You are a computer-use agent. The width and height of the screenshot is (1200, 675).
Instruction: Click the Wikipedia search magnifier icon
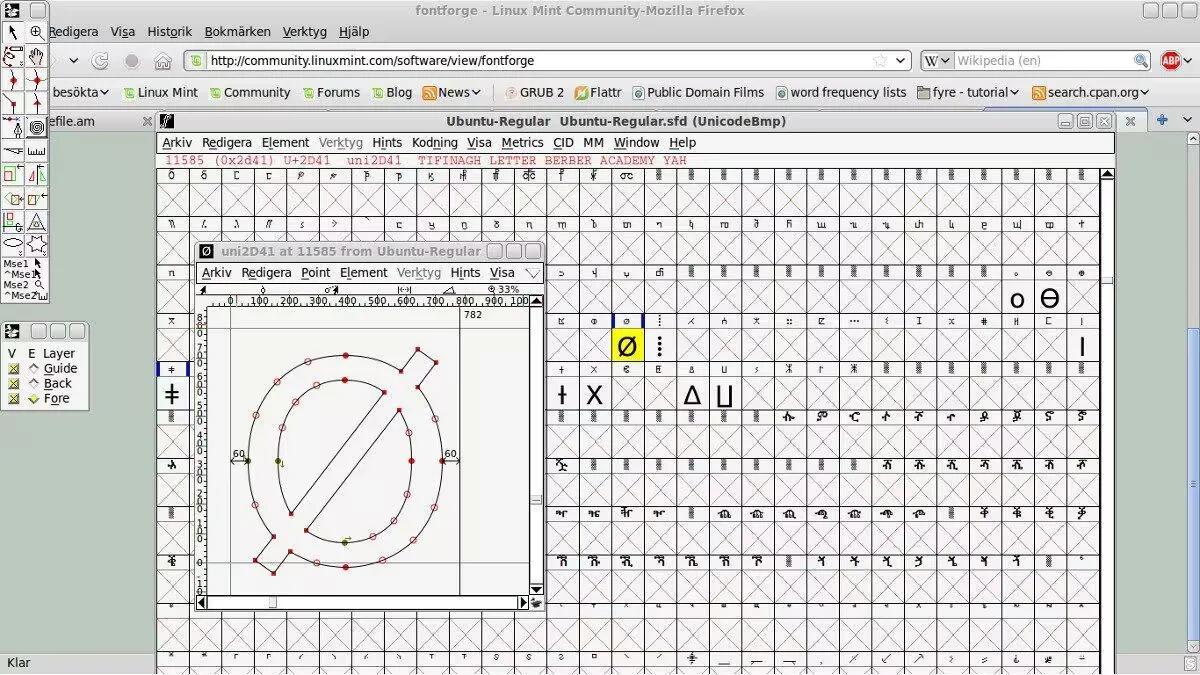1141,61
